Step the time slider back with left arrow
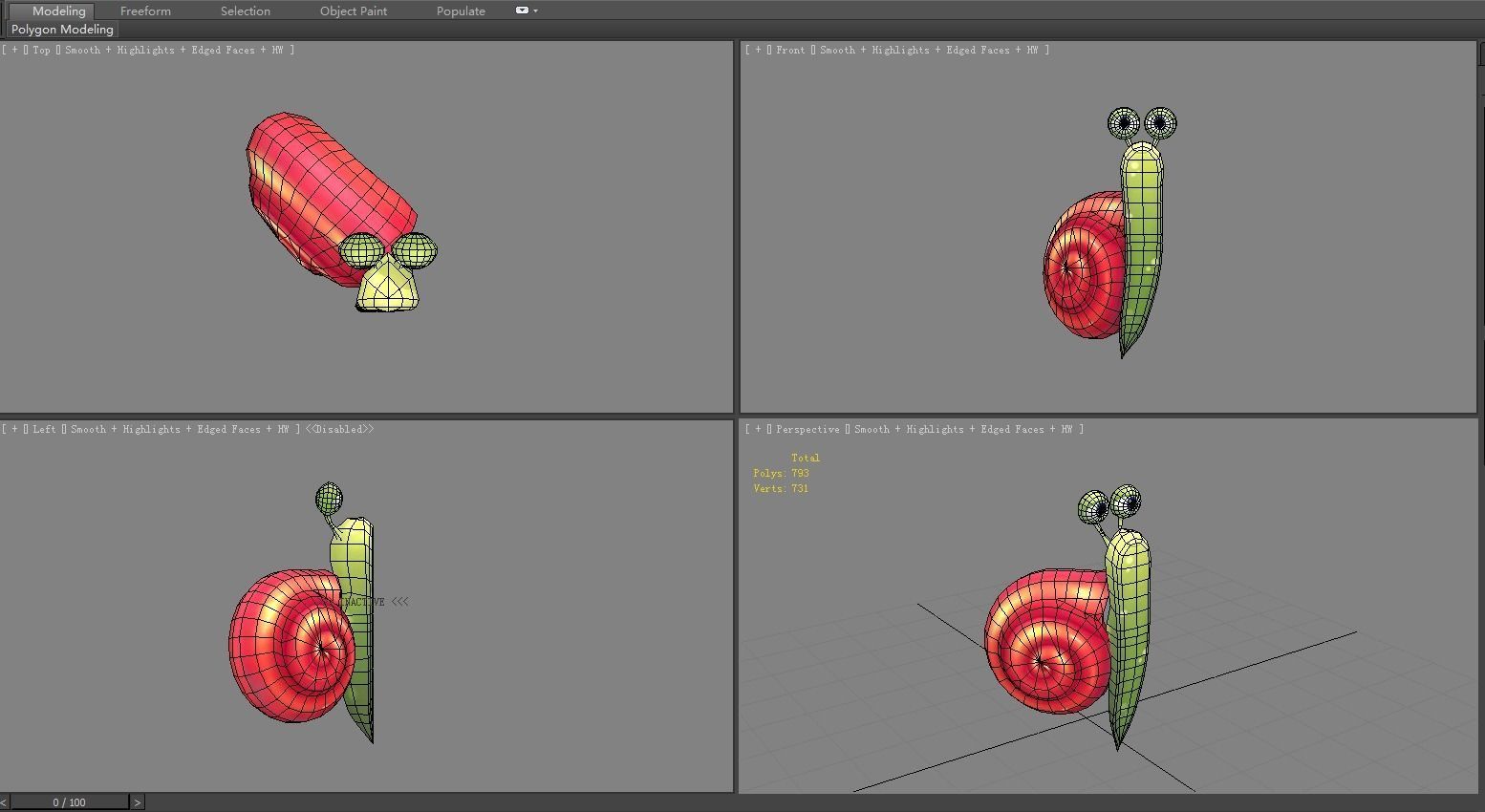This screenshot has height=812, width=1485. tap(5, 802)
